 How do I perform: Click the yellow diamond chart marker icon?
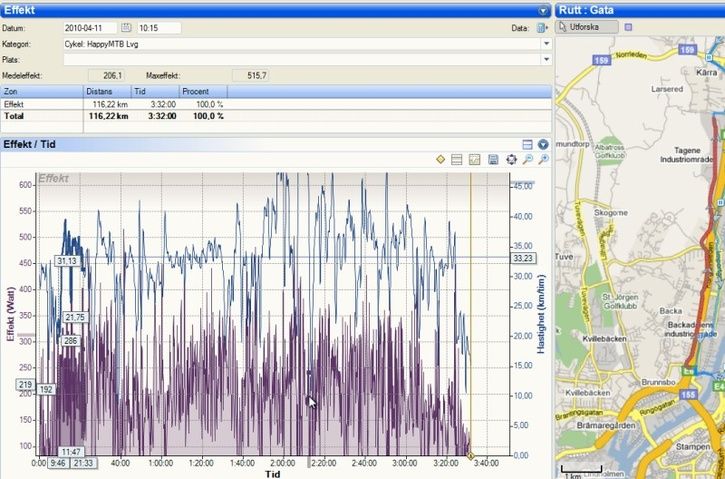[440, 160]
